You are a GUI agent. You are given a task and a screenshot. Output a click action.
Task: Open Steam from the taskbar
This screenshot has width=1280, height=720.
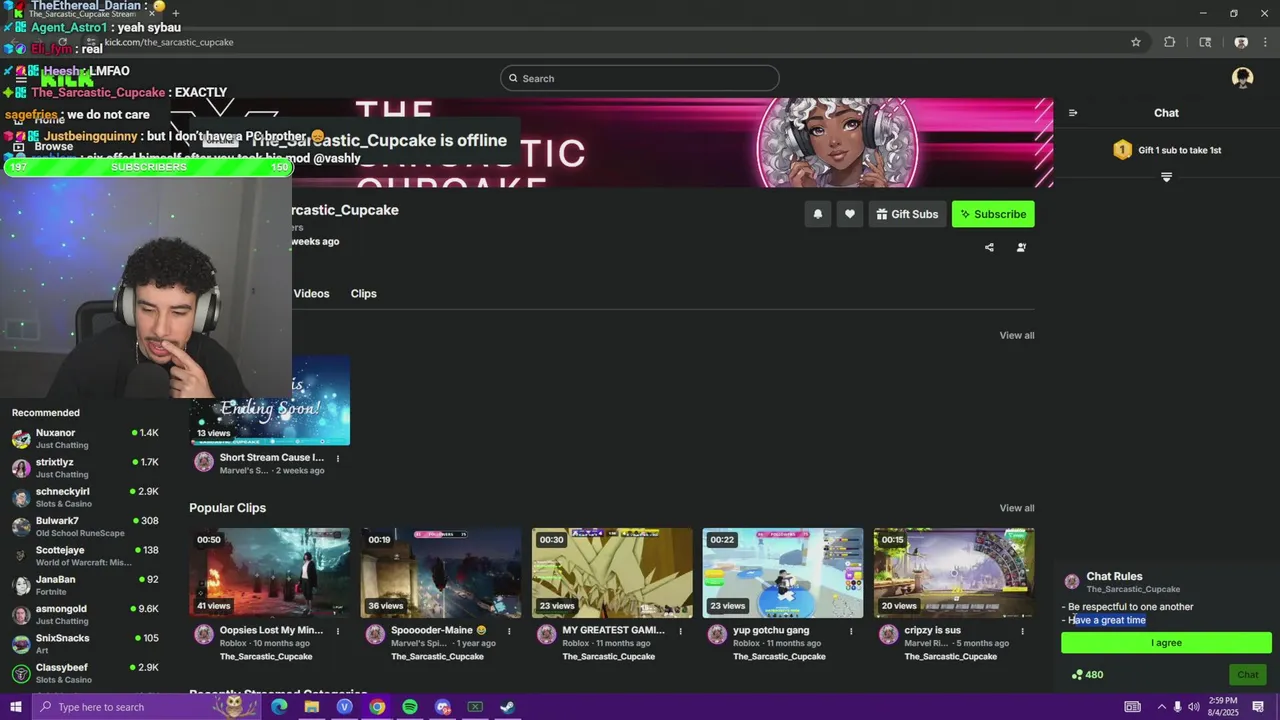(x=508, y=707)
